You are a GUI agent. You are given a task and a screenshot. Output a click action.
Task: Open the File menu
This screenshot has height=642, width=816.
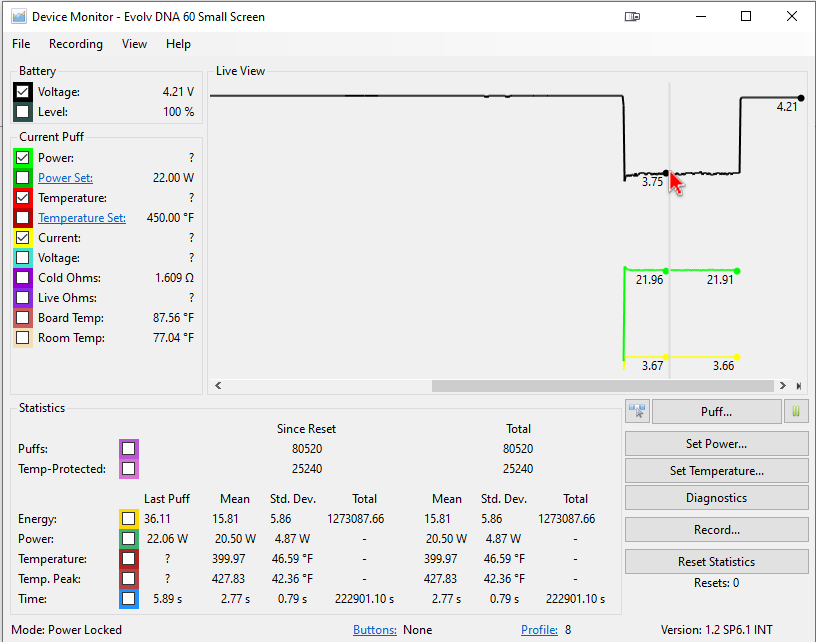21,44
